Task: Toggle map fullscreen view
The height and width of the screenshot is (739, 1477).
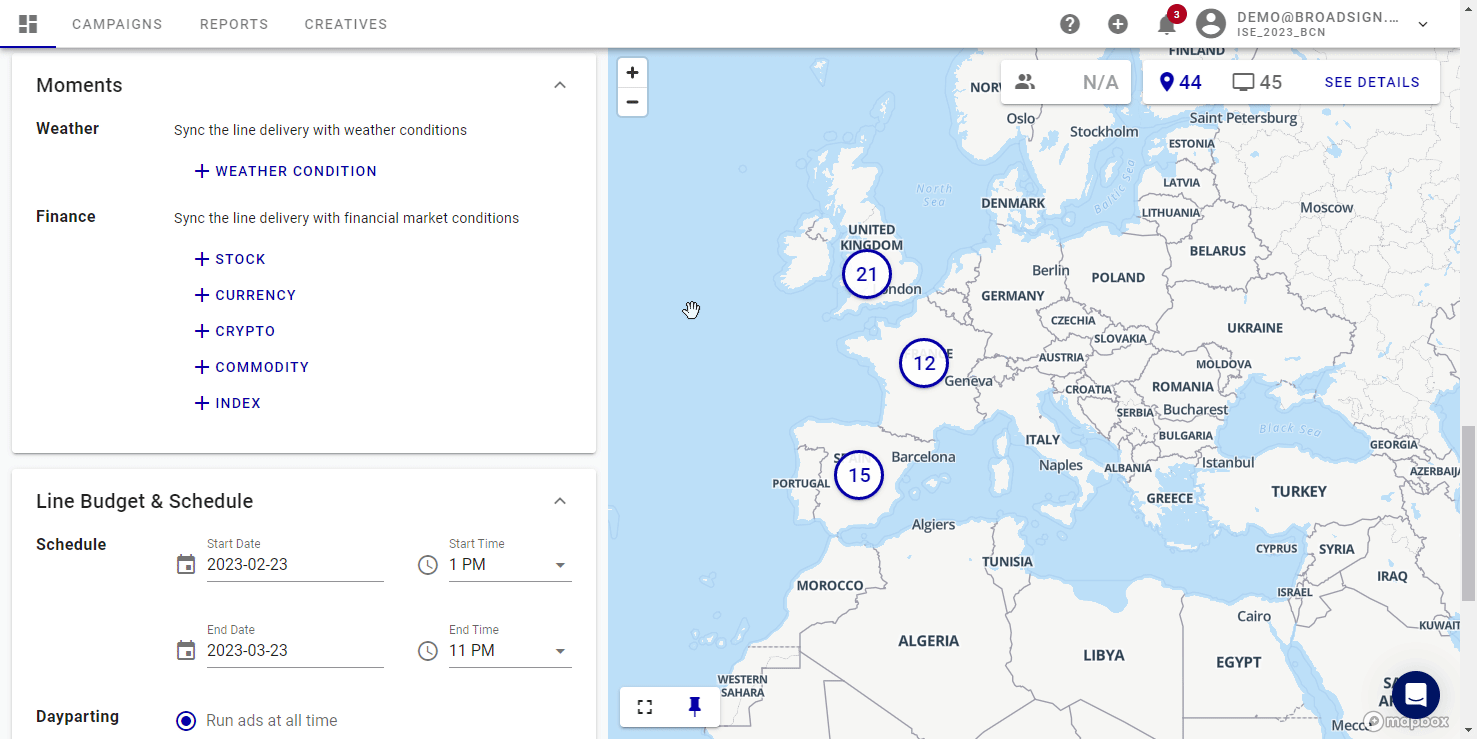Action: point(645,707)
